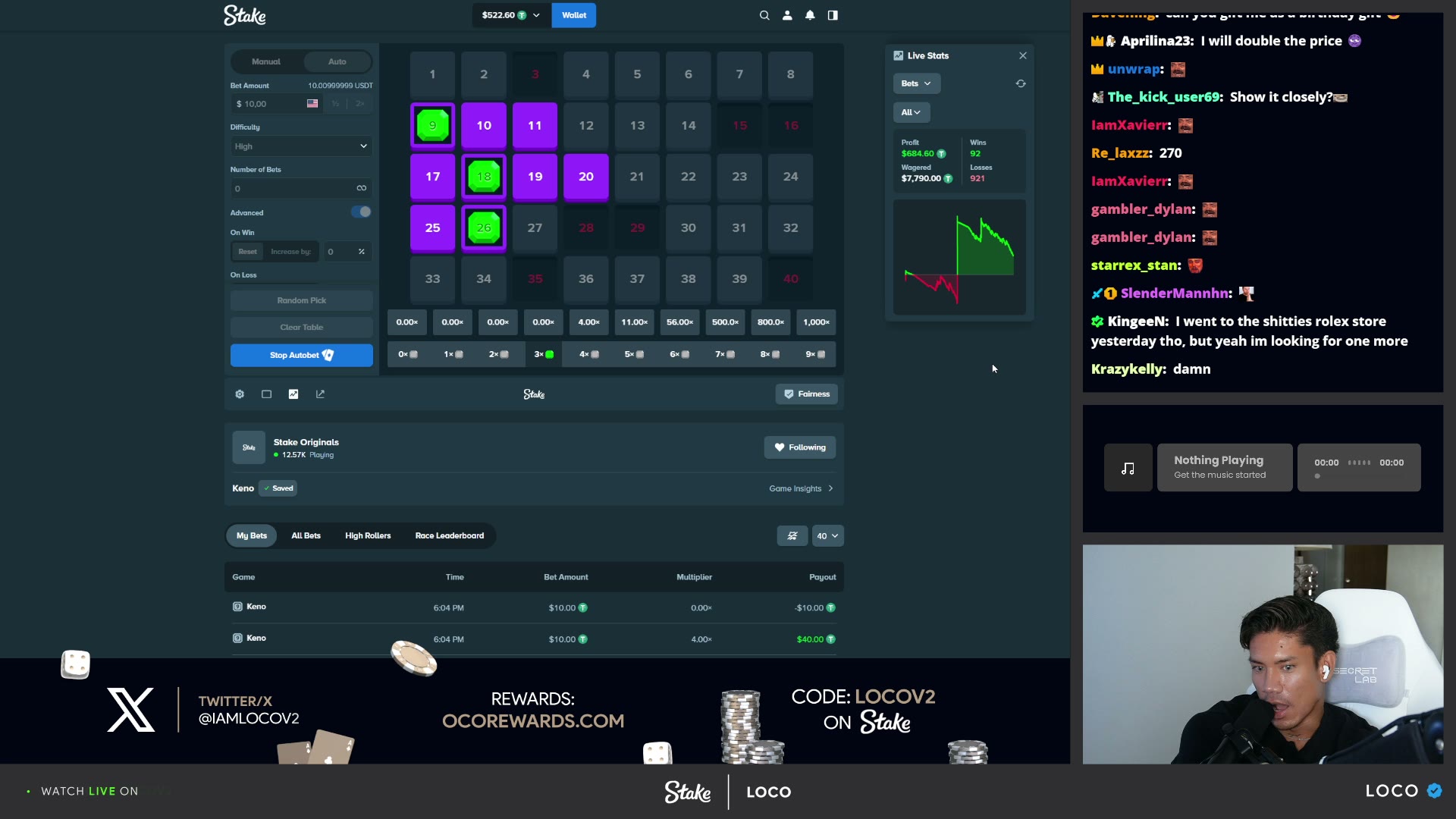Click the green gem on tile 18
Viewport: 1456px width, 819px height.
(484, 177)
